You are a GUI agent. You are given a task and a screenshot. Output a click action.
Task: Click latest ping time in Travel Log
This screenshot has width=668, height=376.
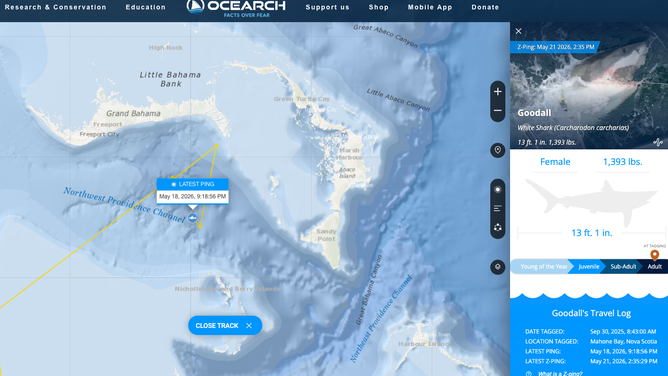(623, 351)
